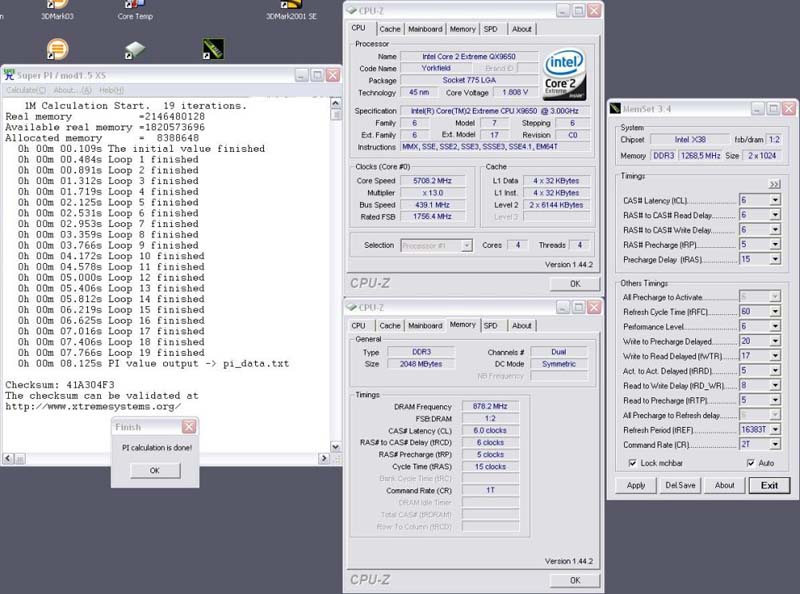Click the DRAM Frequency 878.2 MHz value
Image resolution: width=800 pixels, height=594 pixels.
(x=490, y=406)
